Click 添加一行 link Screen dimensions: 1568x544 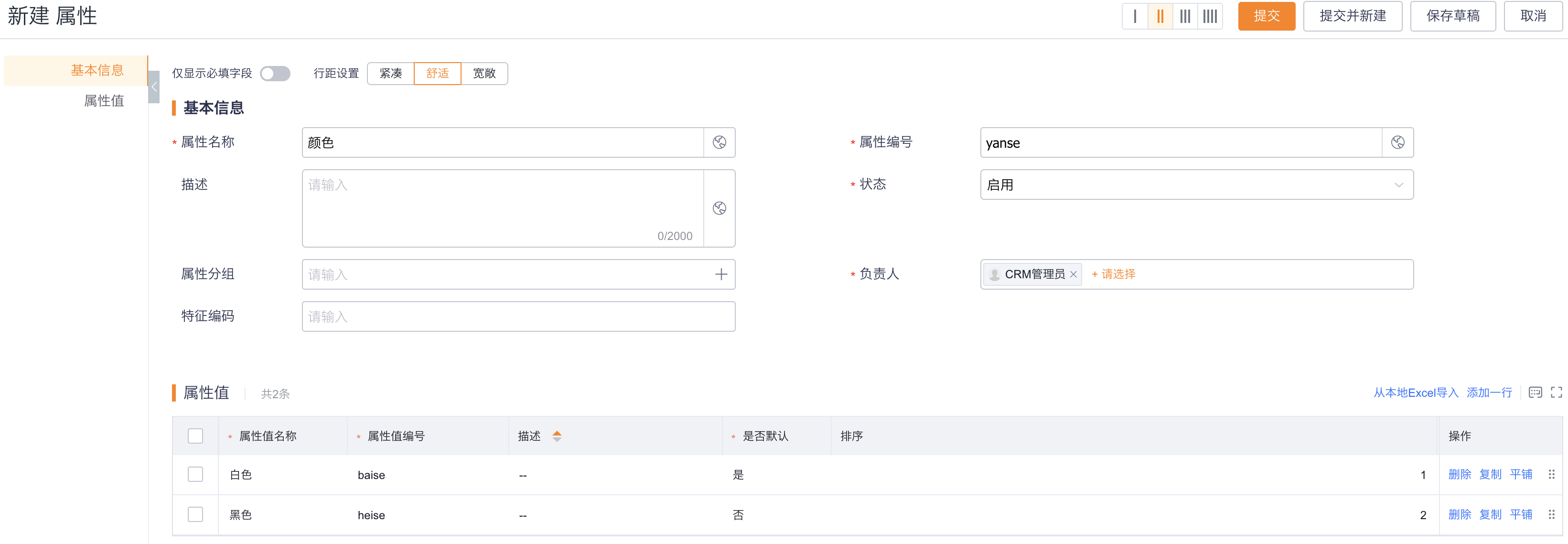tap(1490, 393)
